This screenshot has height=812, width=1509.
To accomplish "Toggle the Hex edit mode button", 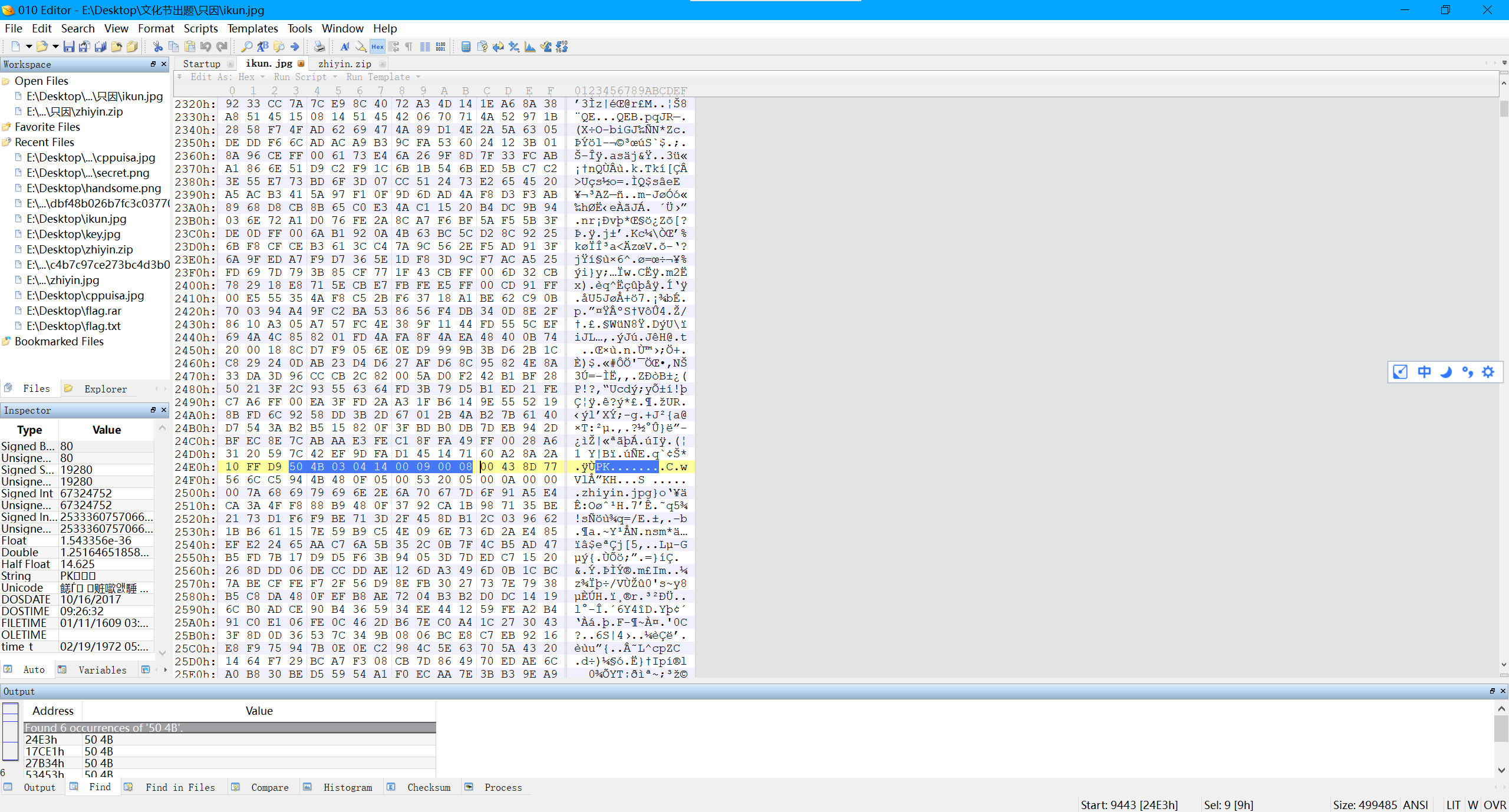I will click(377, 47).
